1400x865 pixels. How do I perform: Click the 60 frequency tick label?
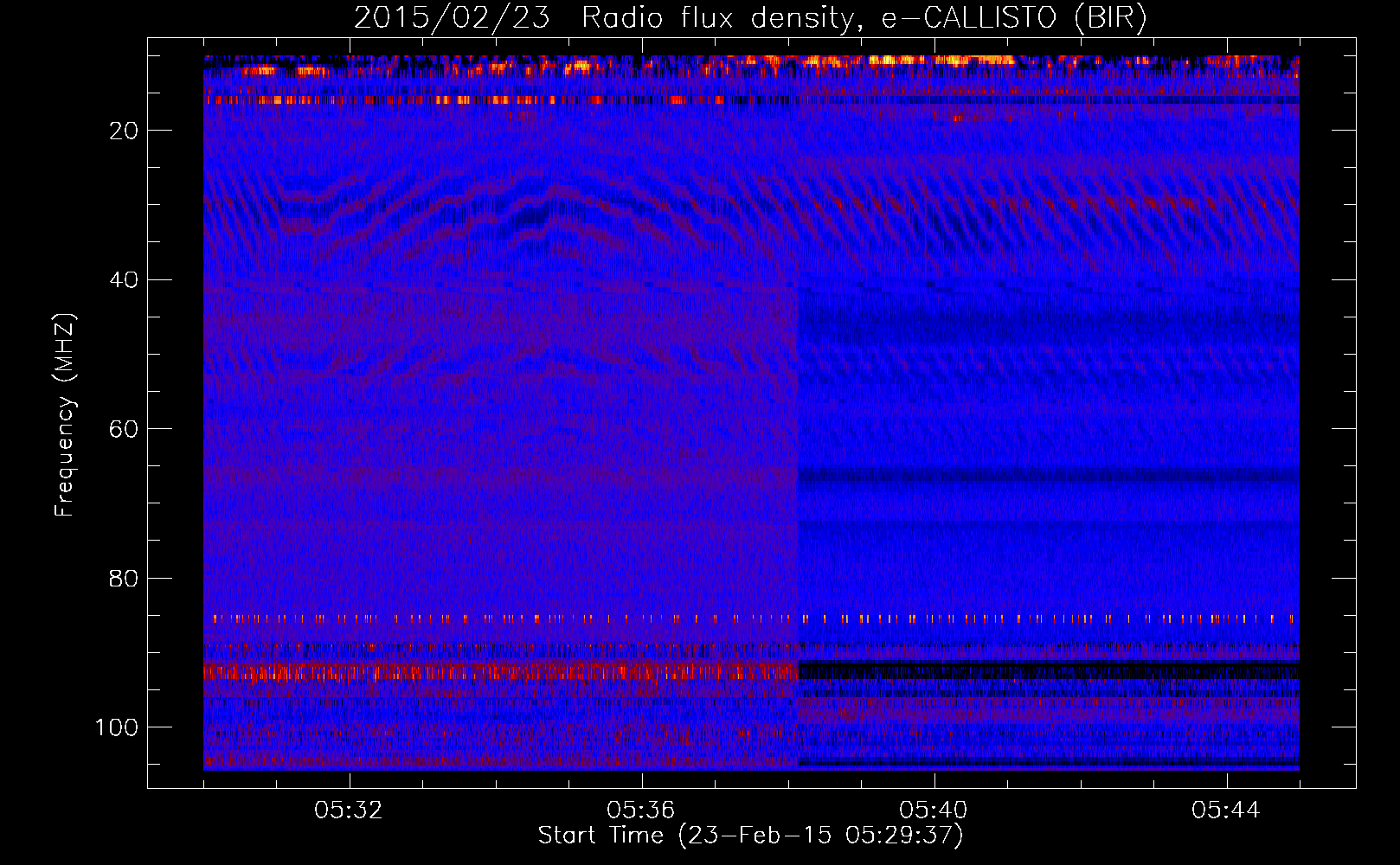(125, 429)
